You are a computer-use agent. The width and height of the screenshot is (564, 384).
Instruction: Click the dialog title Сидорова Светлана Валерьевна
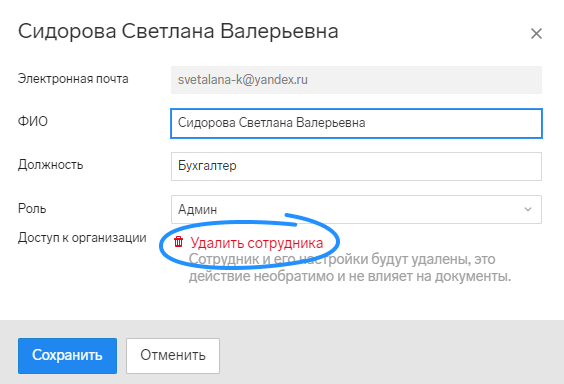pos(178,31)
